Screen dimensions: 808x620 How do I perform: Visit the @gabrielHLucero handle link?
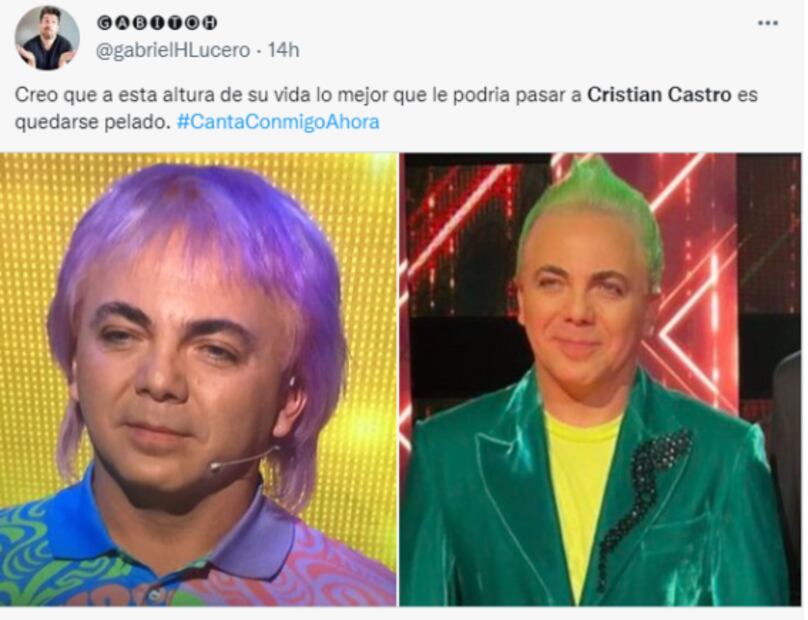point(173,50)
